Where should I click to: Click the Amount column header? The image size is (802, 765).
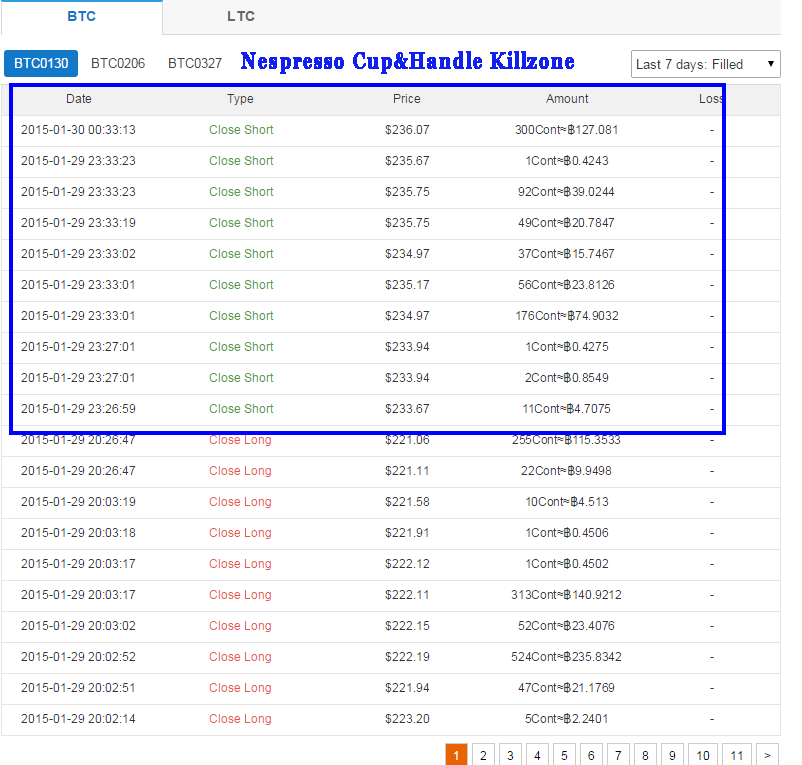click(x=567, y=99)
